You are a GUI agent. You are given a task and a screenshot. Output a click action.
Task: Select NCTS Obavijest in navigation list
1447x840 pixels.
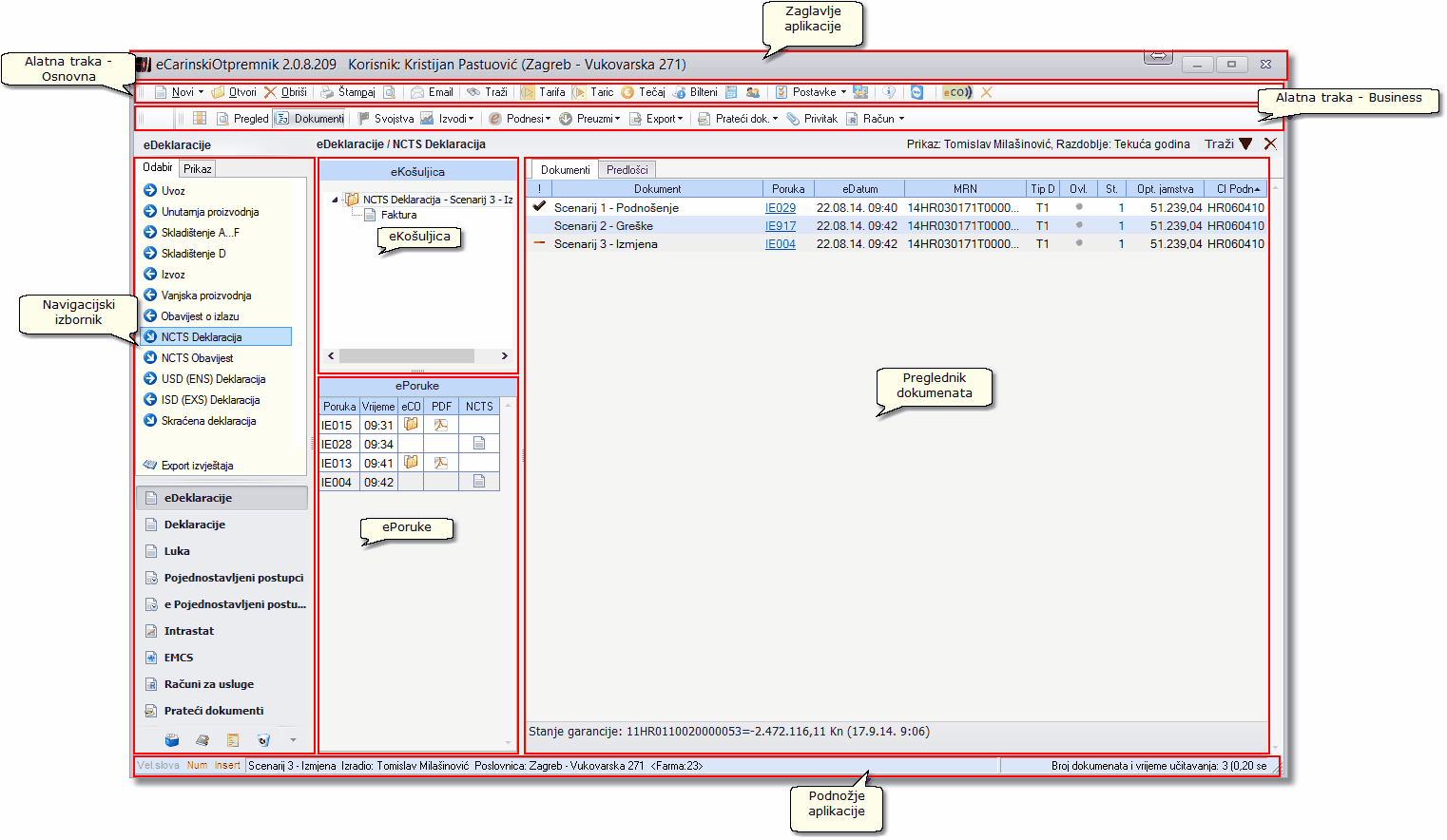(x=197, y=358)
